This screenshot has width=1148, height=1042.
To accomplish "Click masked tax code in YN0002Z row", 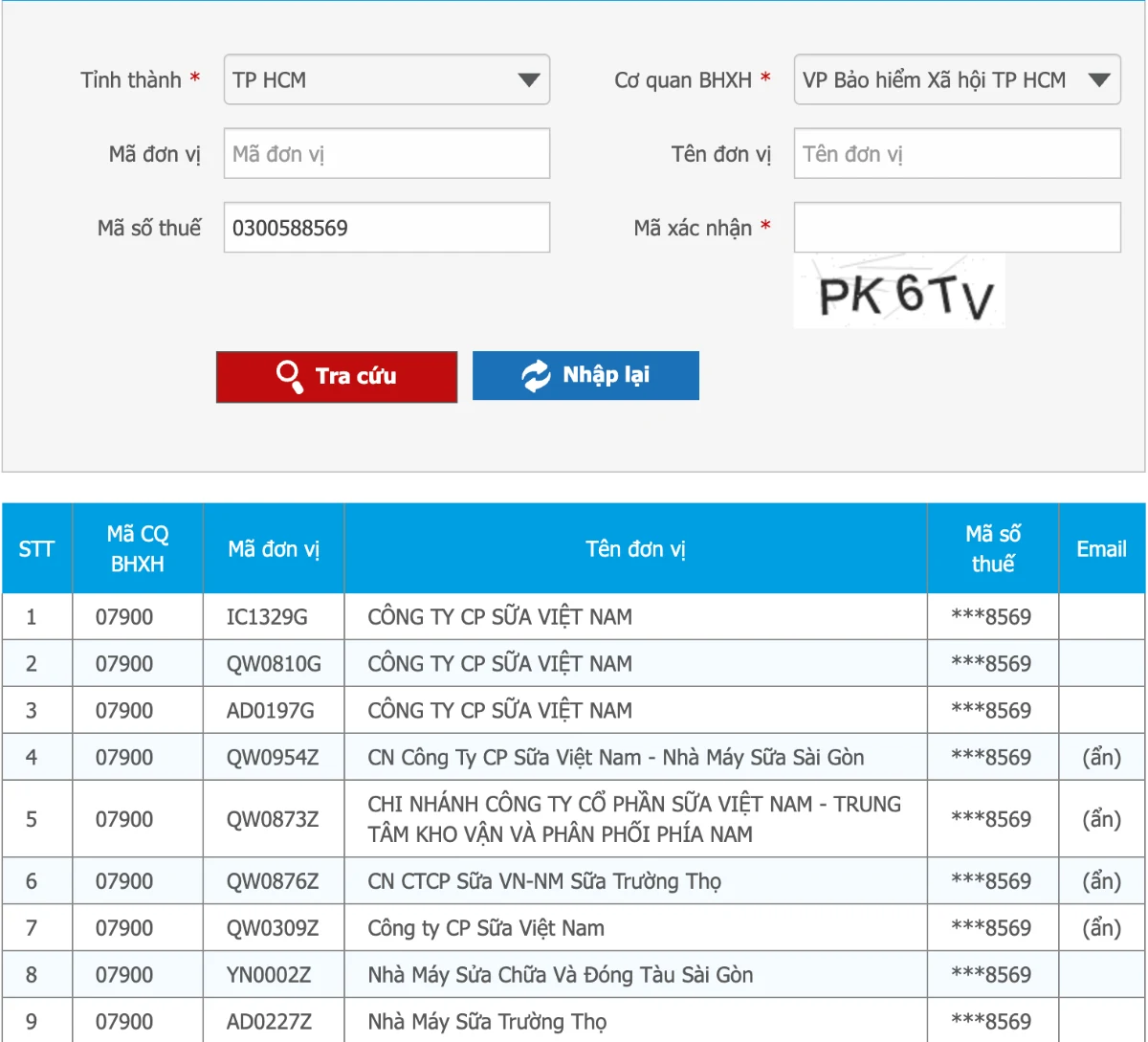I will pyautogui.click(x=991, y=975).
